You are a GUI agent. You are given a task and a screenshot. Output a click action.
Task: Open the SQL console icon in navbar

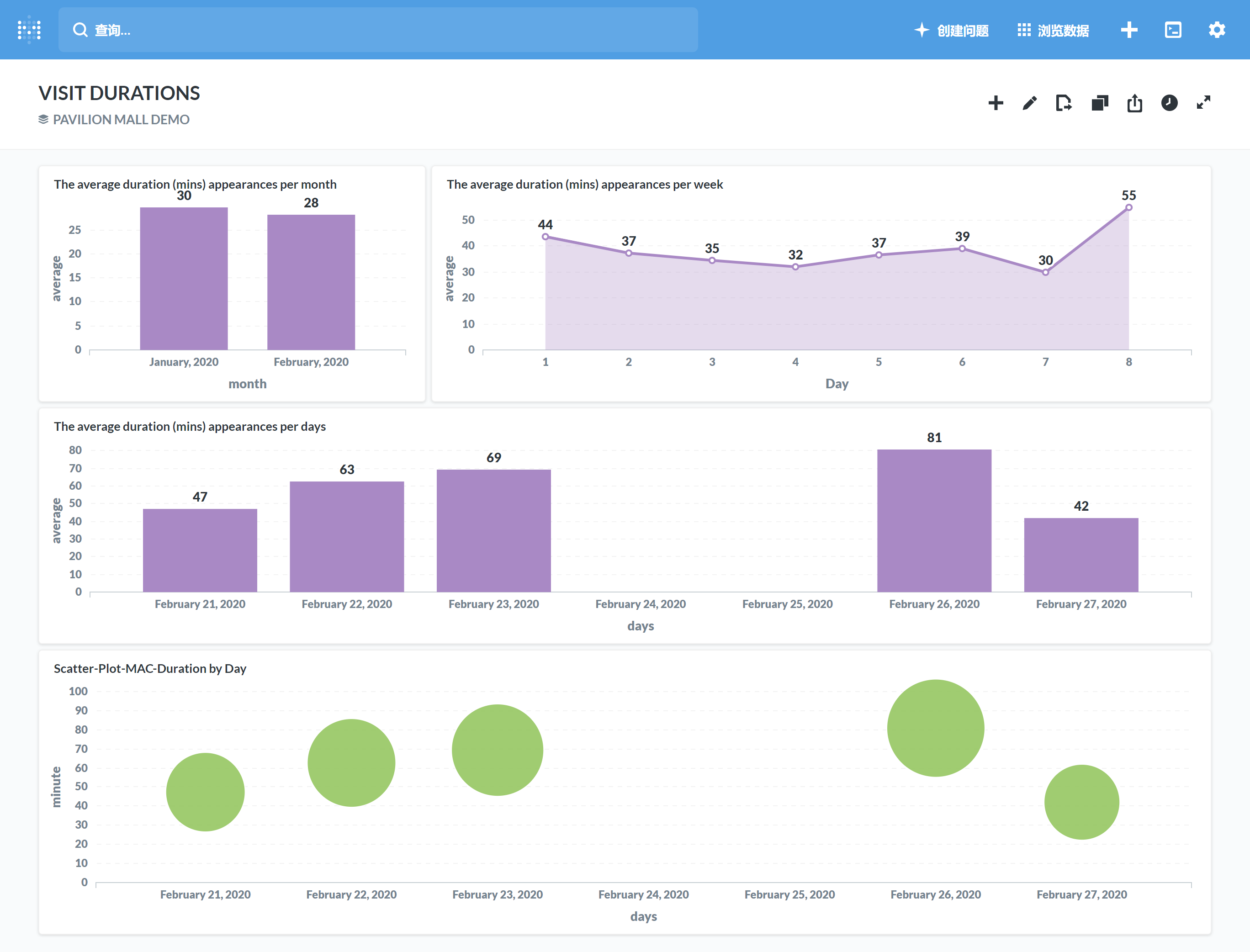click(x=1172, y=30)
